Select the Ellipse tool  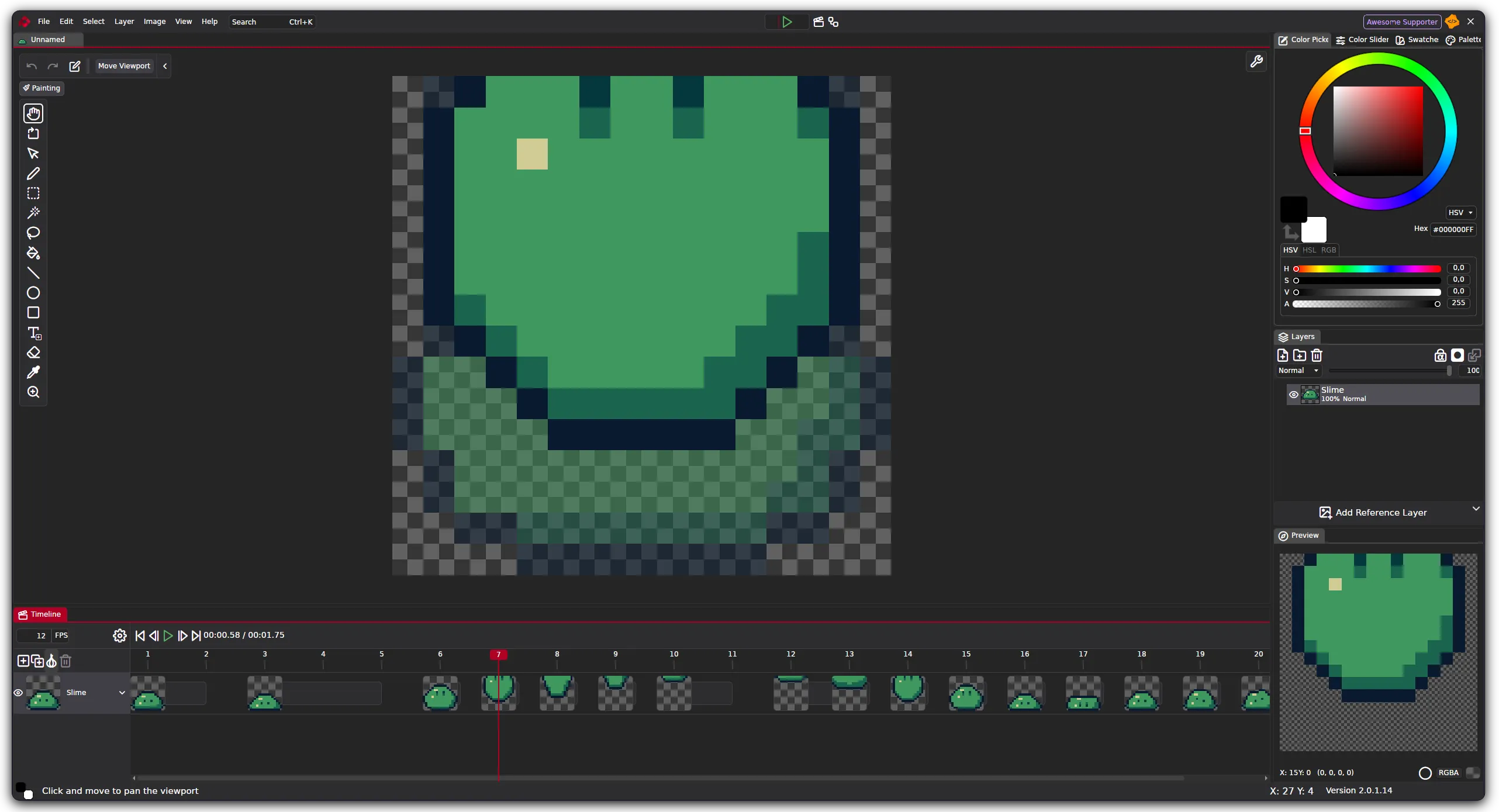pyautogui.click(x=33, y=293)
